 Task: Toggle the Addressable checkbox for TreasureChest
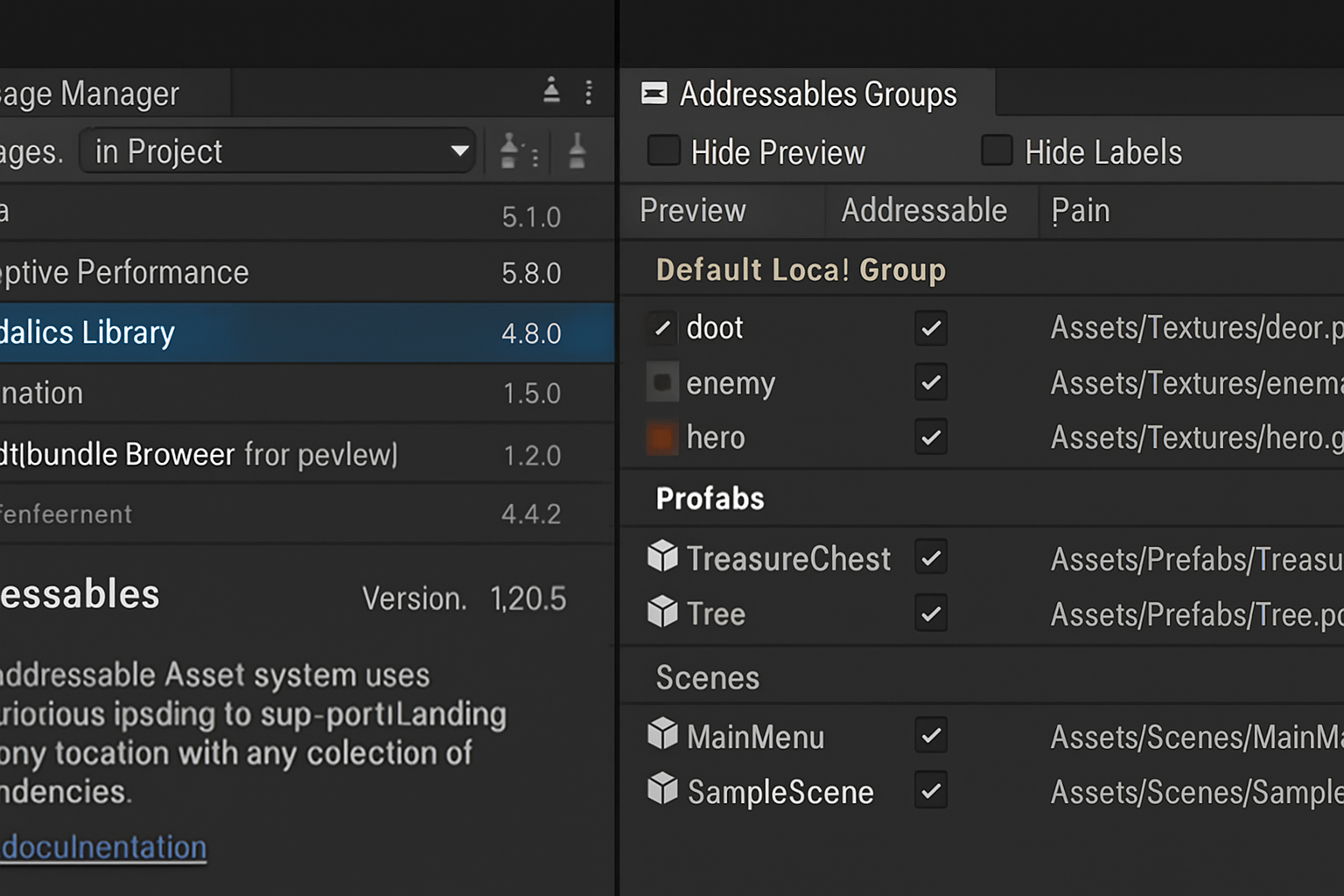point(931,557)
